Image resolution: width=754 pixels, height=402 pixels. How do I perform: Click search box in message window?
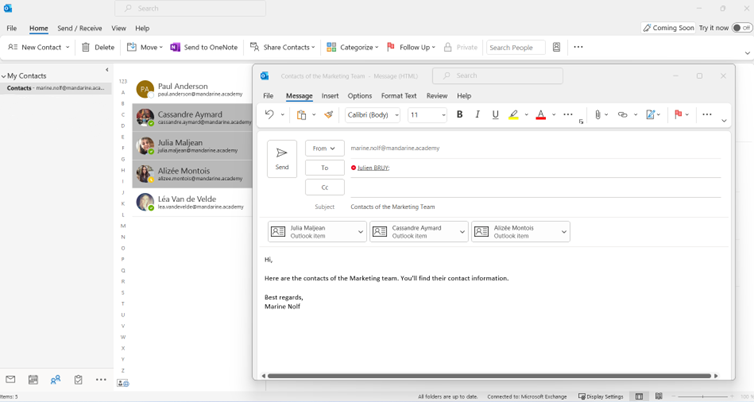[x=497, y=75]
